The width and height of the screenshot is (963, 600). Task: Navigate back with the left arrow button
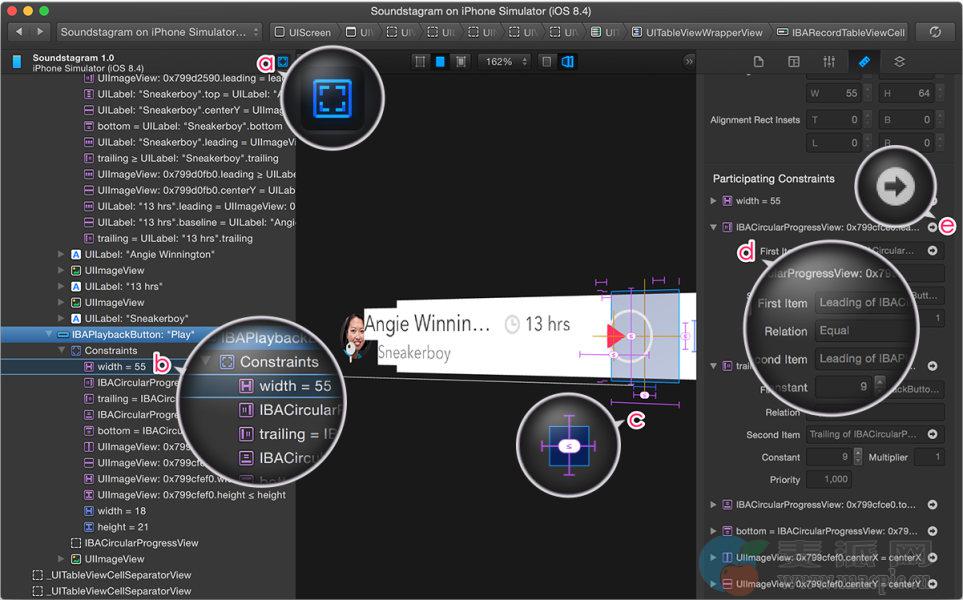coord(19,32)
